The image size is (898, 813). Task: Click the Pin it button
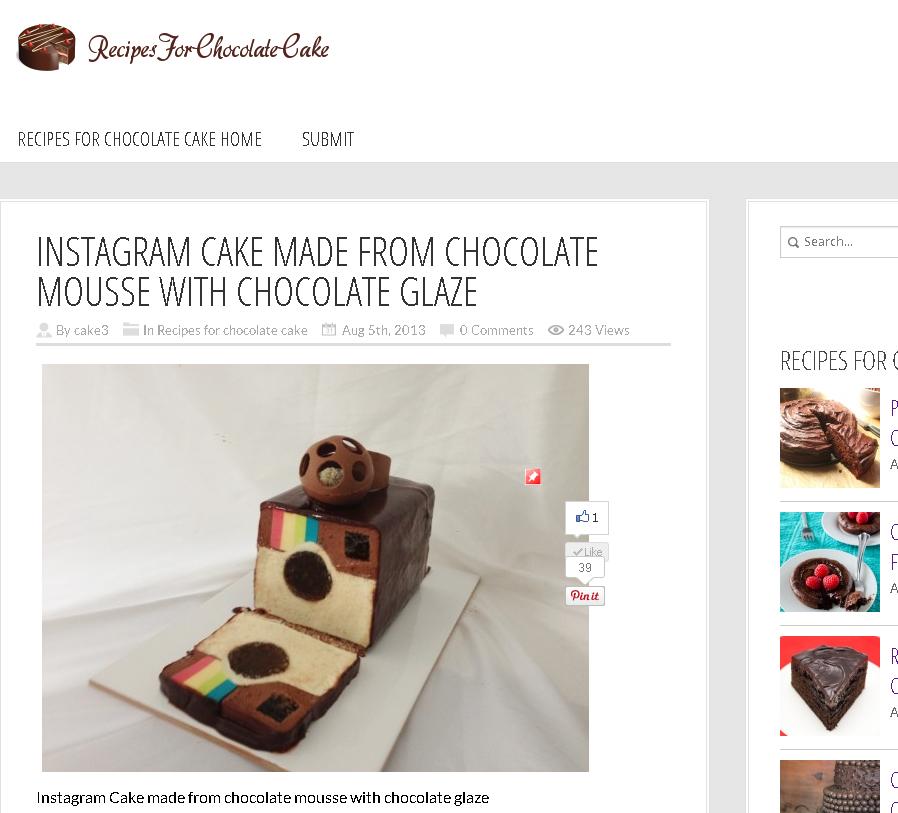pyautogui.click(x=585, y=595)
